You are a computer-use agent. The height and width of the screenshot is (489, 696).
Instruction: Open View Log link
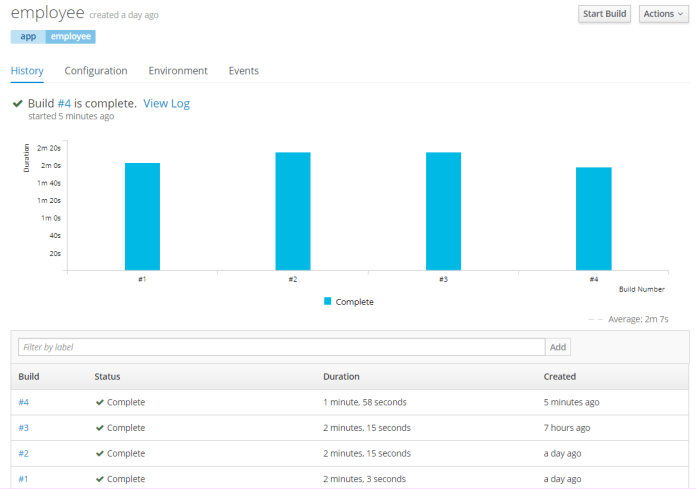166,103
